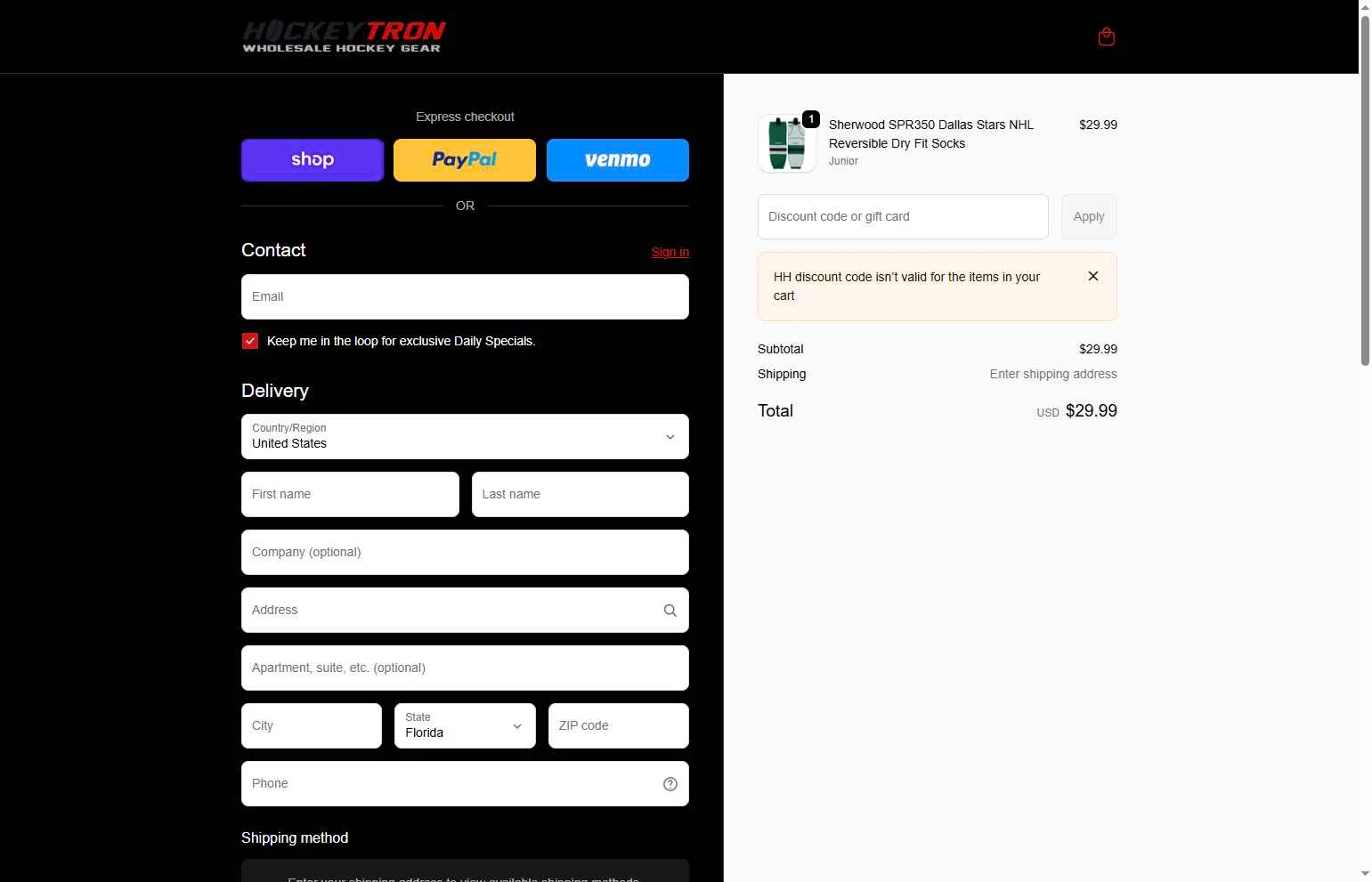1372x882 pixels.
Task: Click the Delivery heading
Action: pos(275,391)
